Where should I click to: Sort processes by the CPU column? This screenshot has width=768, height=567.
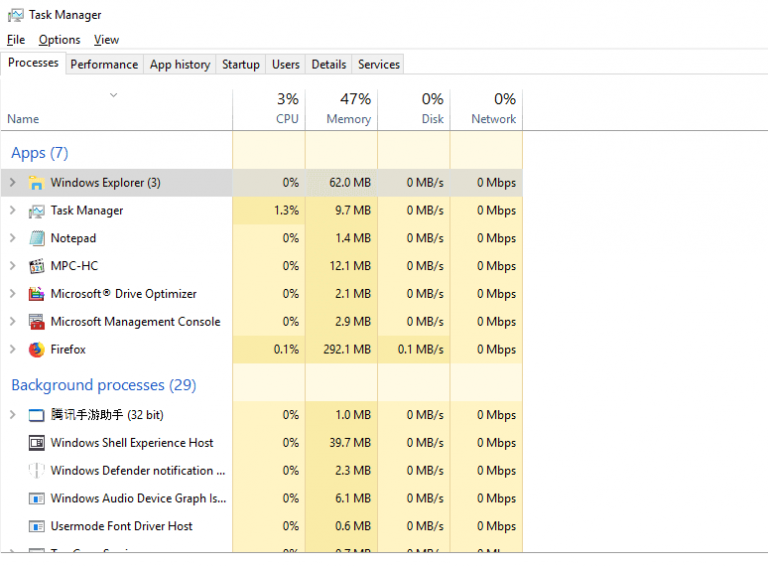pyautogui.click(x=269, y=110)
